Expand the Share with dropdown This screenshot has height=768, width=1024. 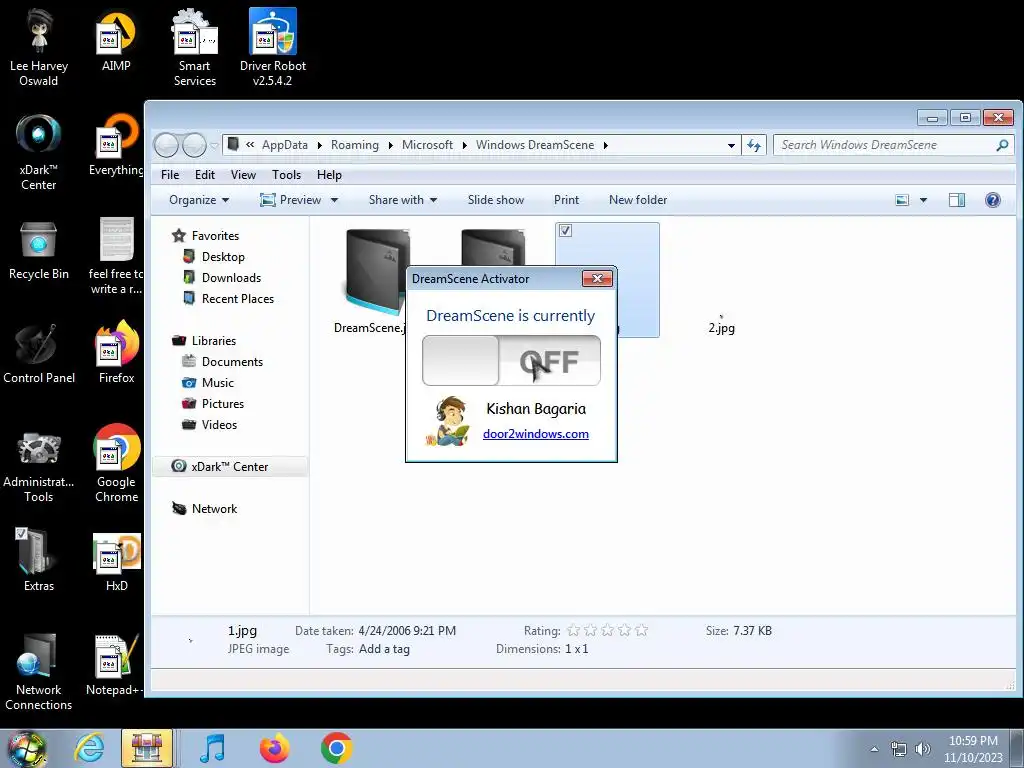[x=402, y=200]
